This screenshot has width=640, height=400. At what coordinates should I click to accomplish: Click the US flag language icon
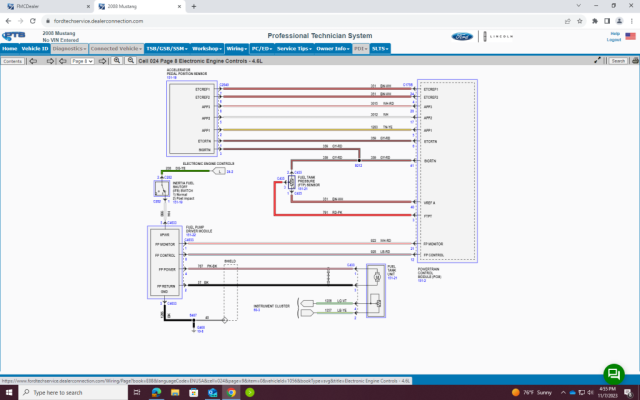click(x=630, y=36)
